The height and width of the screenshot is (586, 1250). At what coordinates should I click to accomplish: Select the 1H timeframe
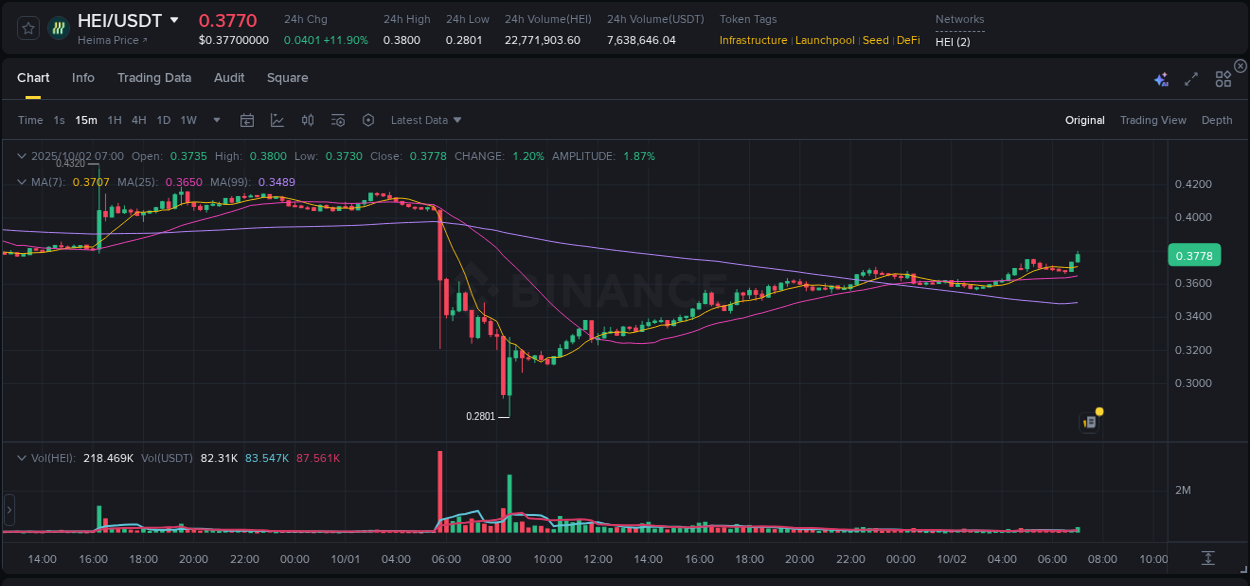[x=114, y=120]
